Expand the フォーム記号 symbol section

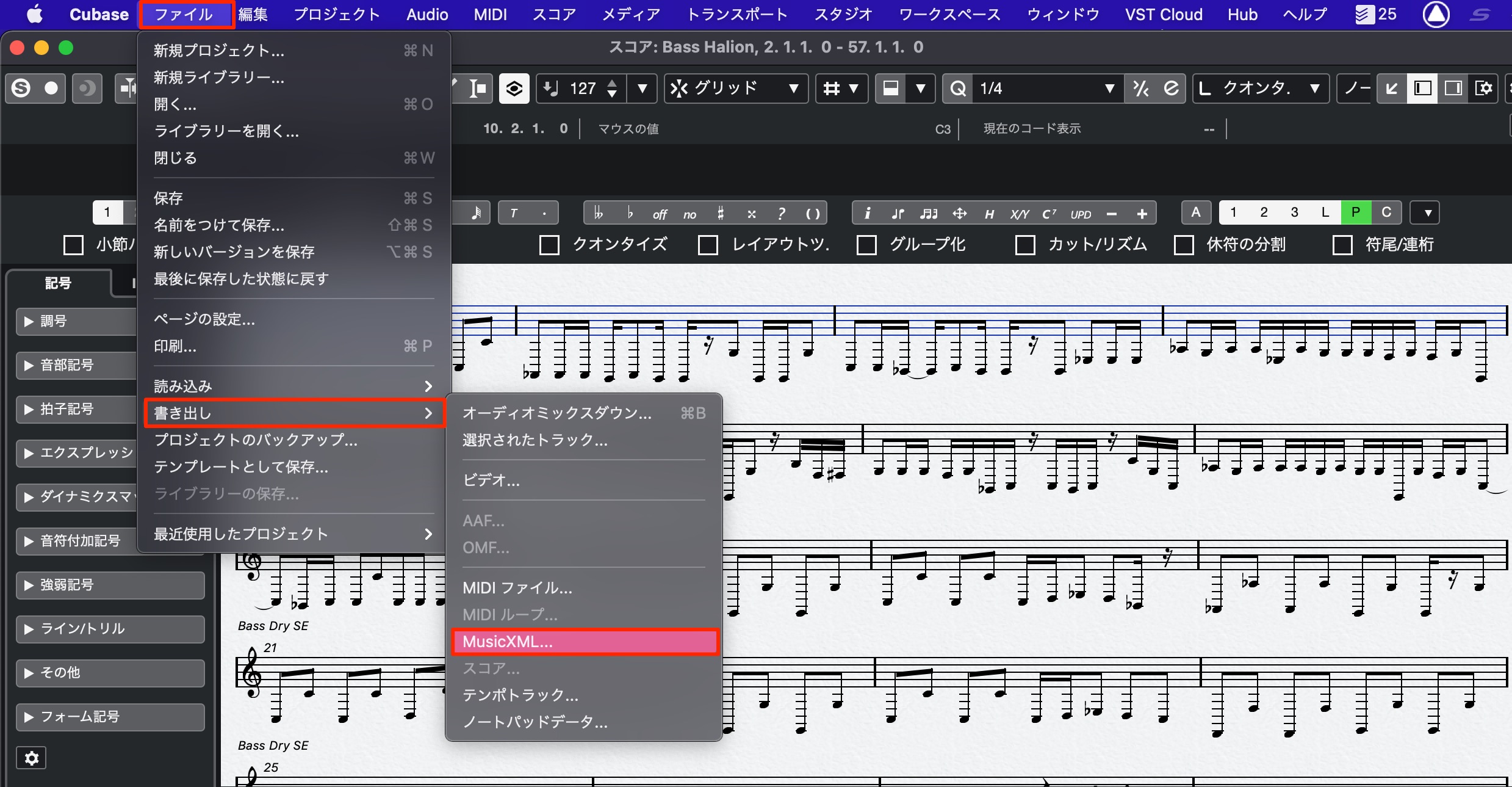pyautogui.click(x=110, y=717)
